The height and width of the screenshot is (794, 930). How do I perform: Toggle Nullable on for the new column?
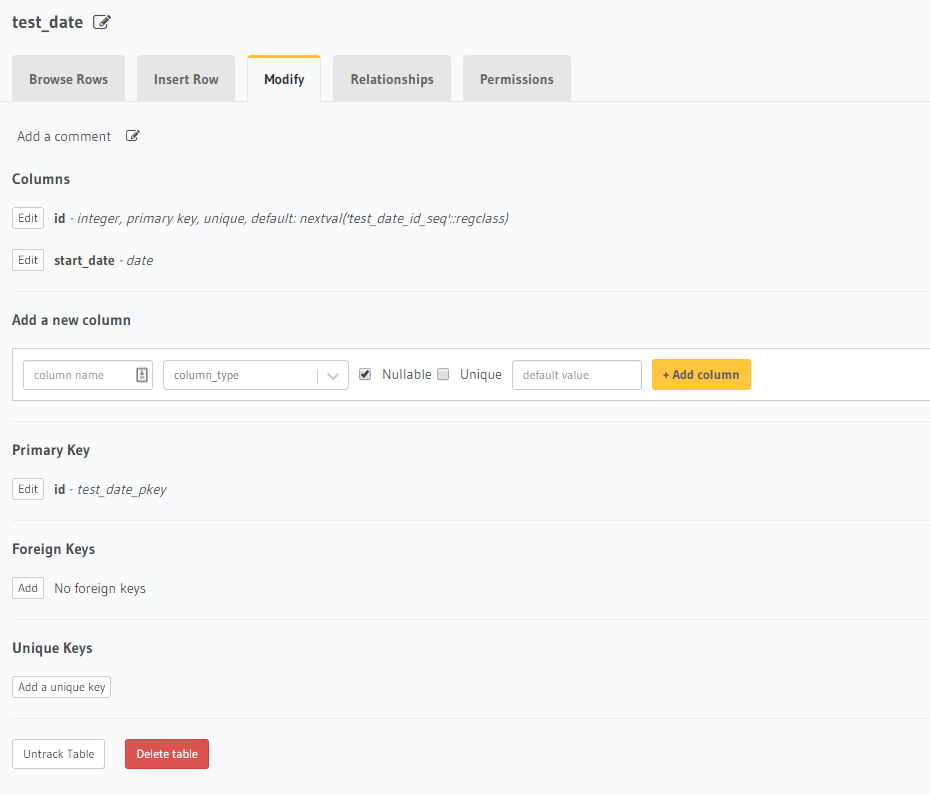click(366, 373)
